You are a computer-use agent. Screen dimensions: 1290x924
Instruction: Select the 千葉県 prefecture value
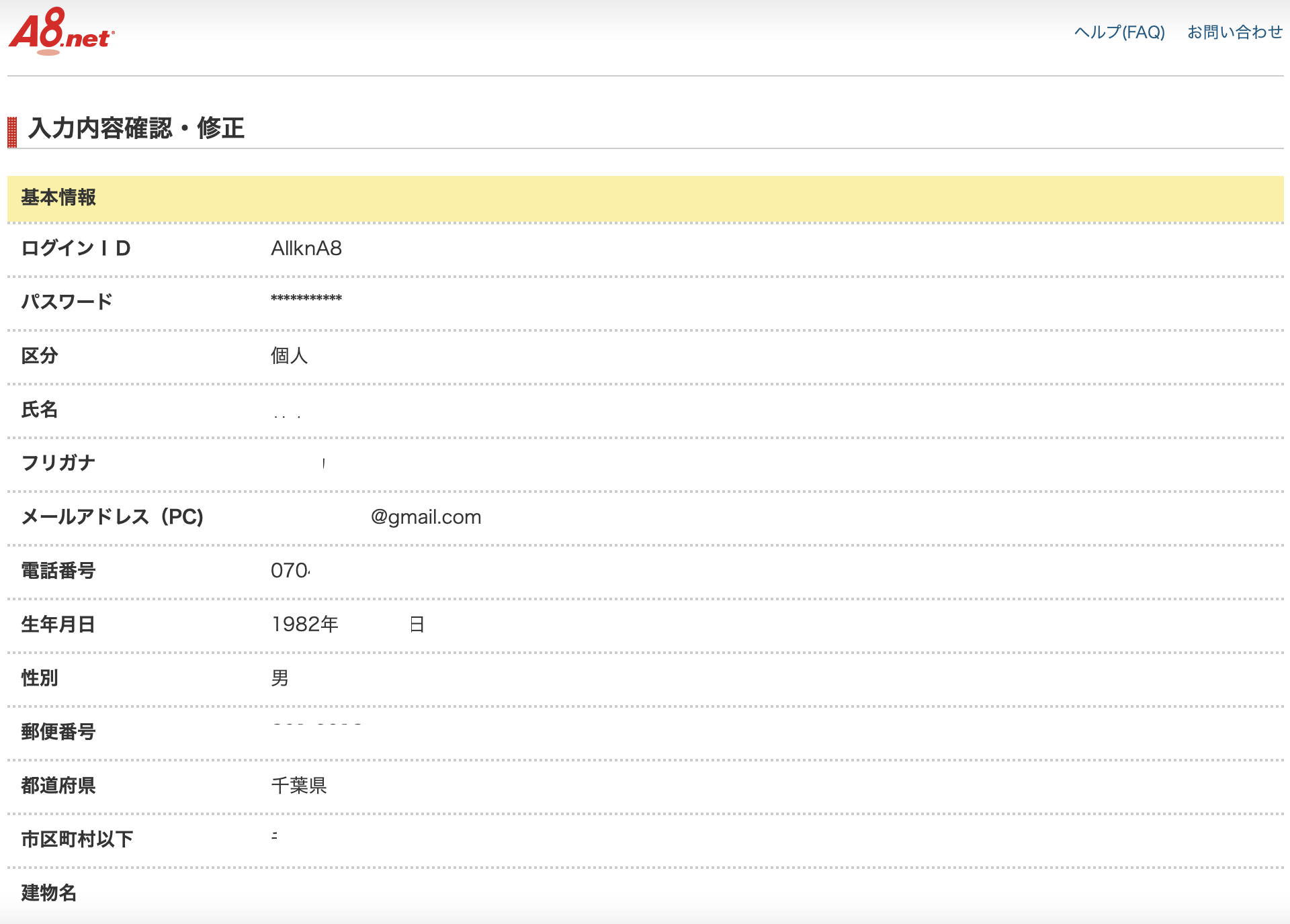tap(299, 785)
